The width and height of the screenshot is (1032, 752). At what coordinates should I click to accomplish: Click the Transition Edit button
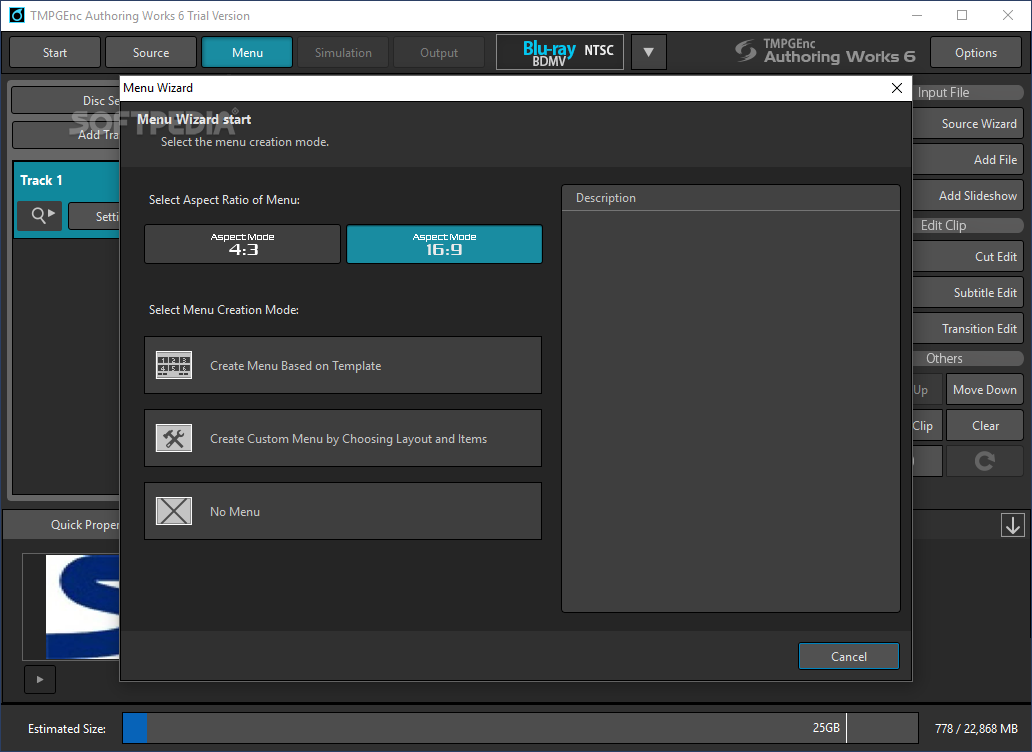[968, 329]
